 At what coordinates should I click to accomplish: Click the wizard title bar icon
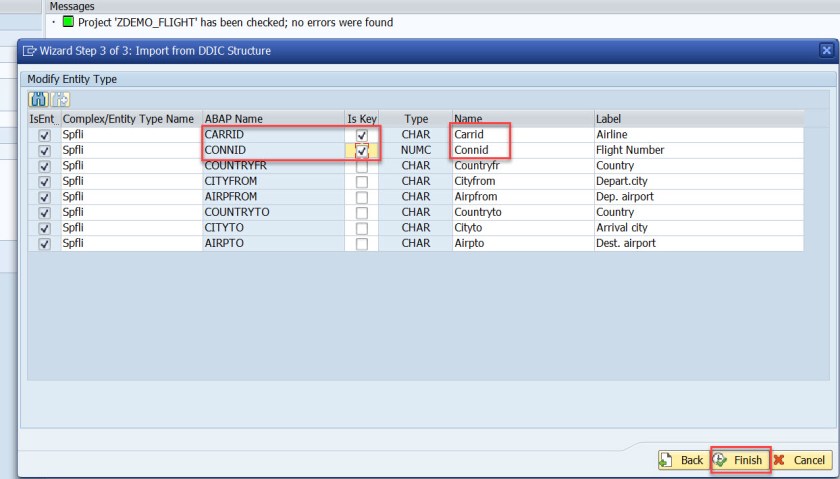pyautogui.click(x=29, y=51)
